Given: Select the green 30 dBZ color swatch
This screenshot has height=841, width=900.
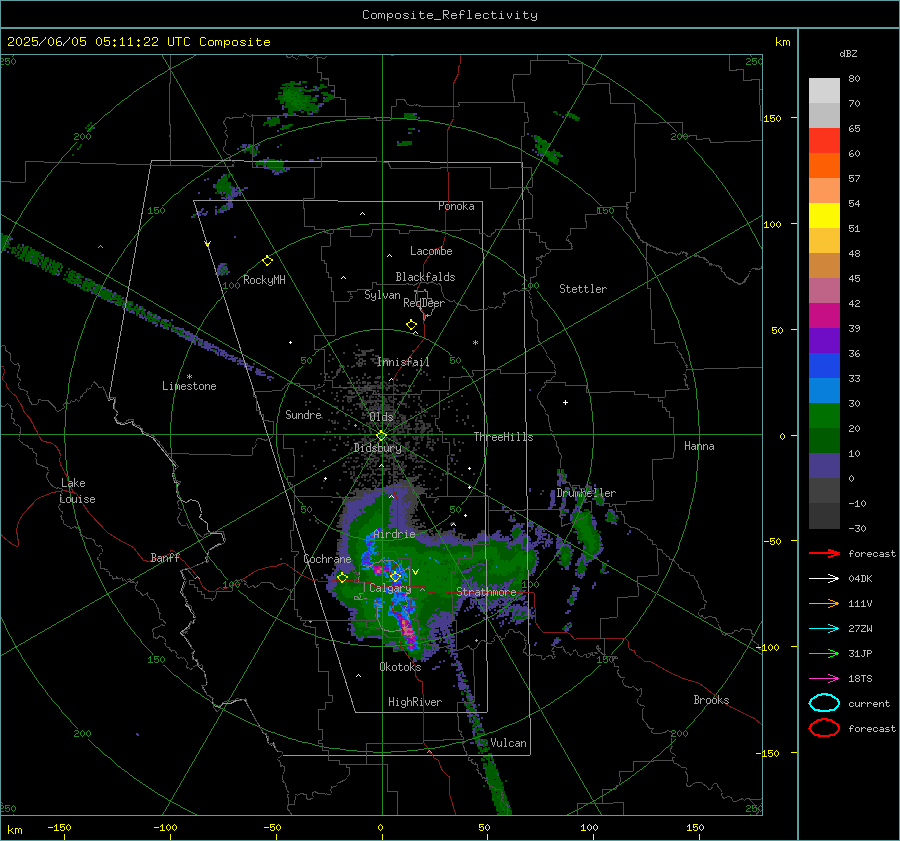Looking at the screenshot, I should pyautogui.click(x=824, y=415).
